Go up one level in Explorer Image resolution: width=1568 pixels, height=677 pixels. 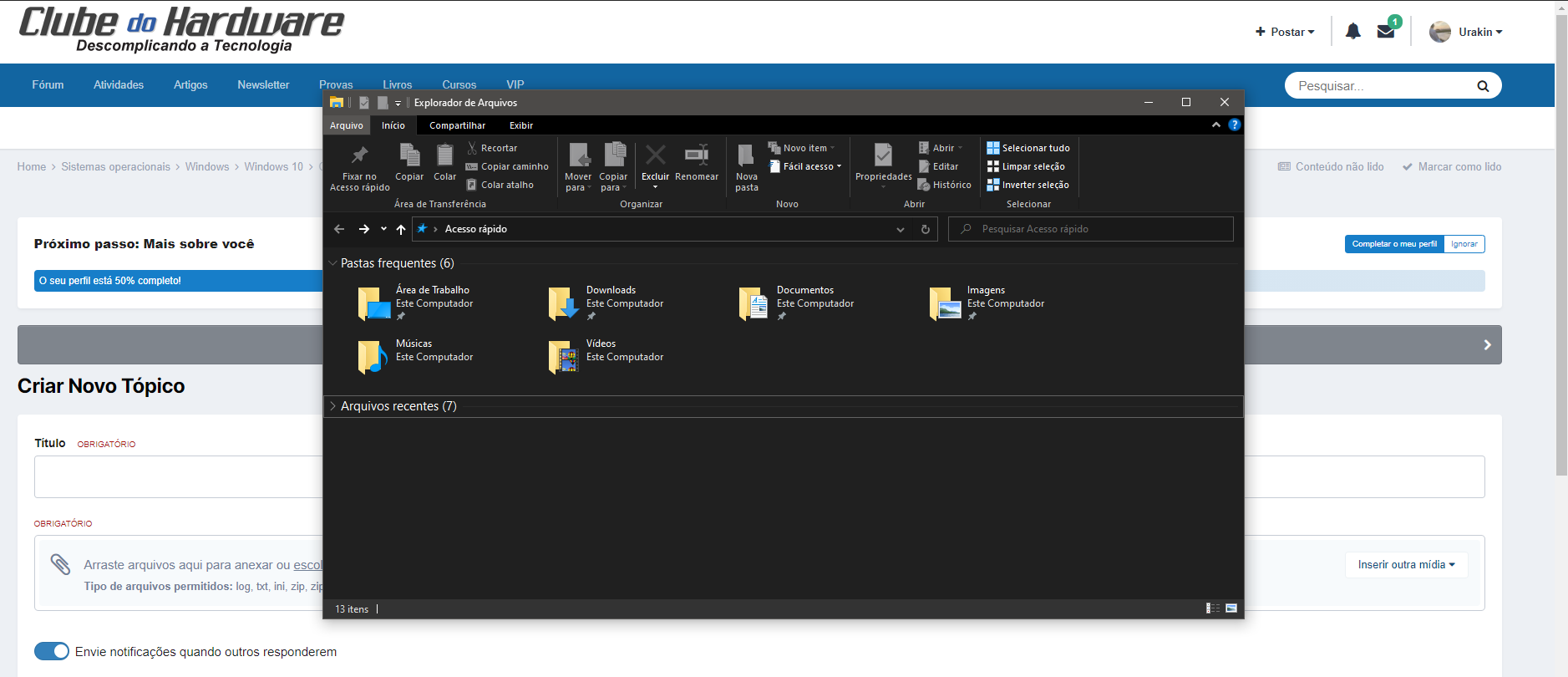401,229
